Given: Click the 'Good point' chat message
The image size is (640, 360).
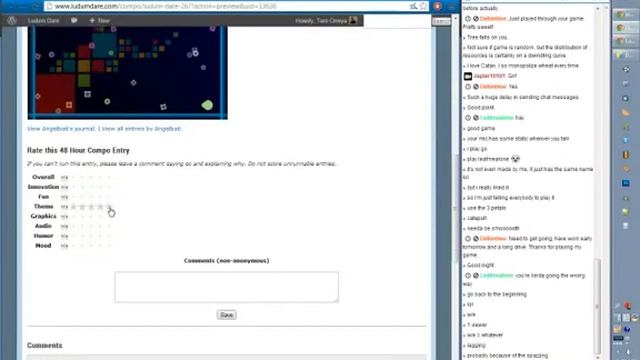Looking at the screenshot, I should pos(480,107).
